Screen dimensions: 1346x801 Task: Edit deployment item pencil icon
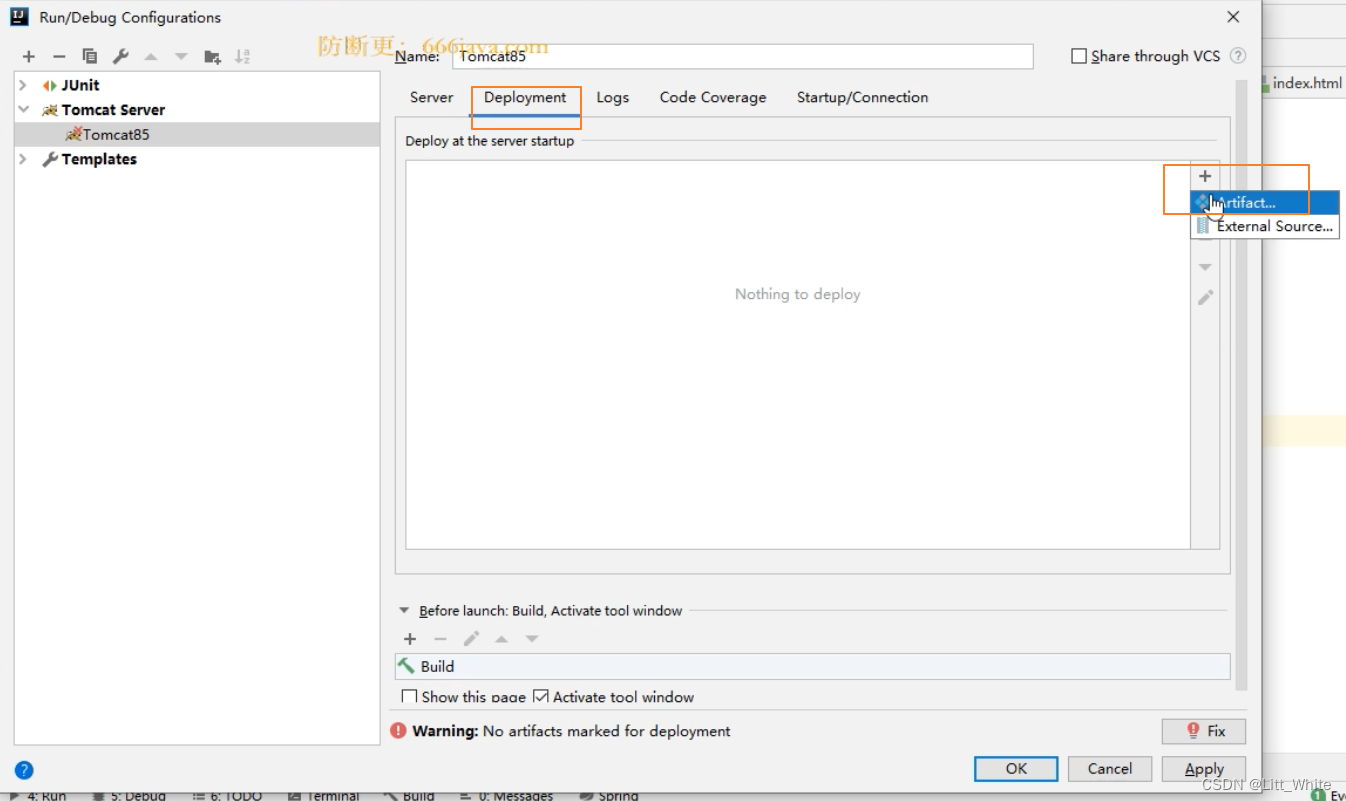[1205, 297]
